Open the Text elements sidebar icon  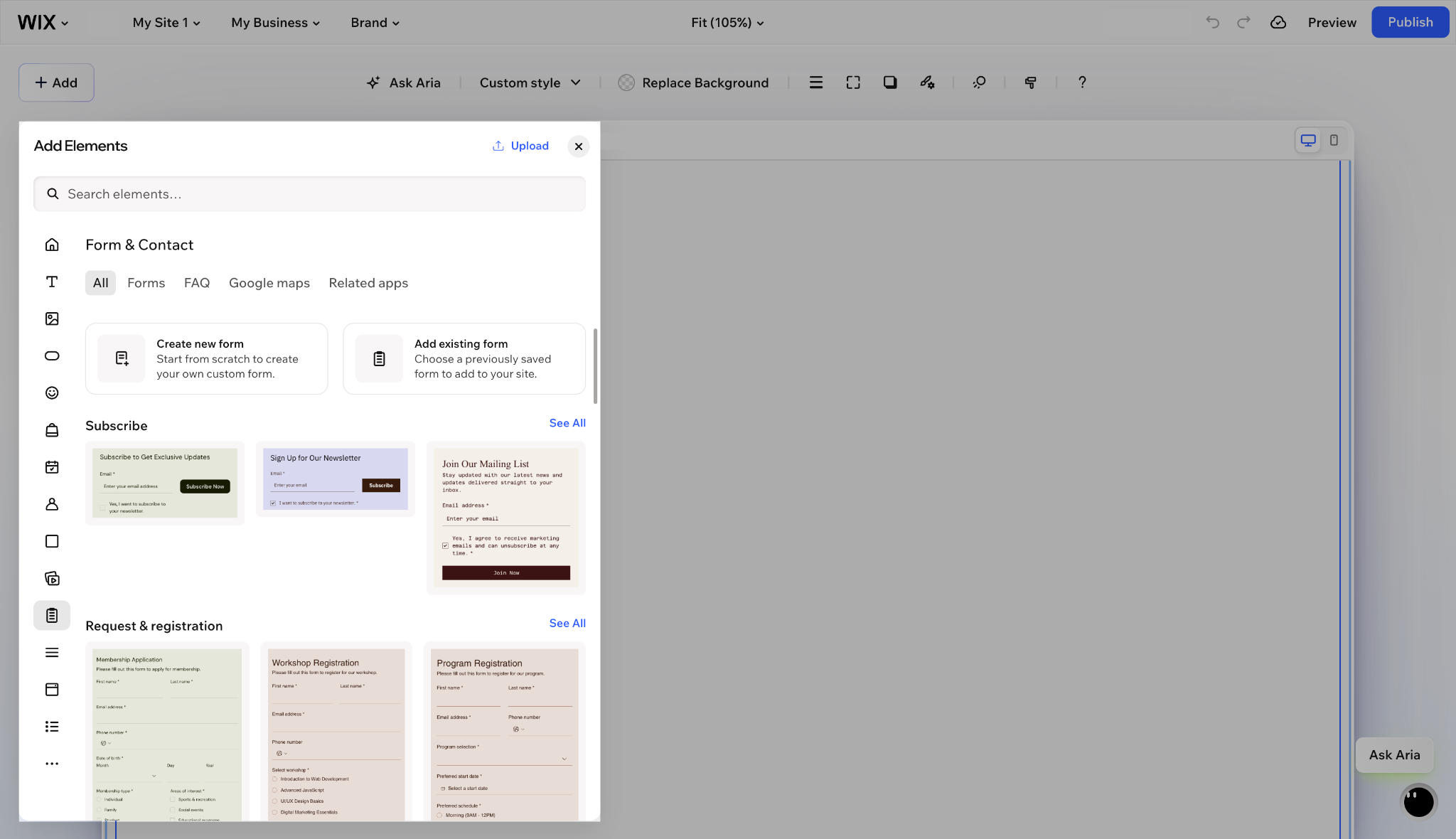52,282
